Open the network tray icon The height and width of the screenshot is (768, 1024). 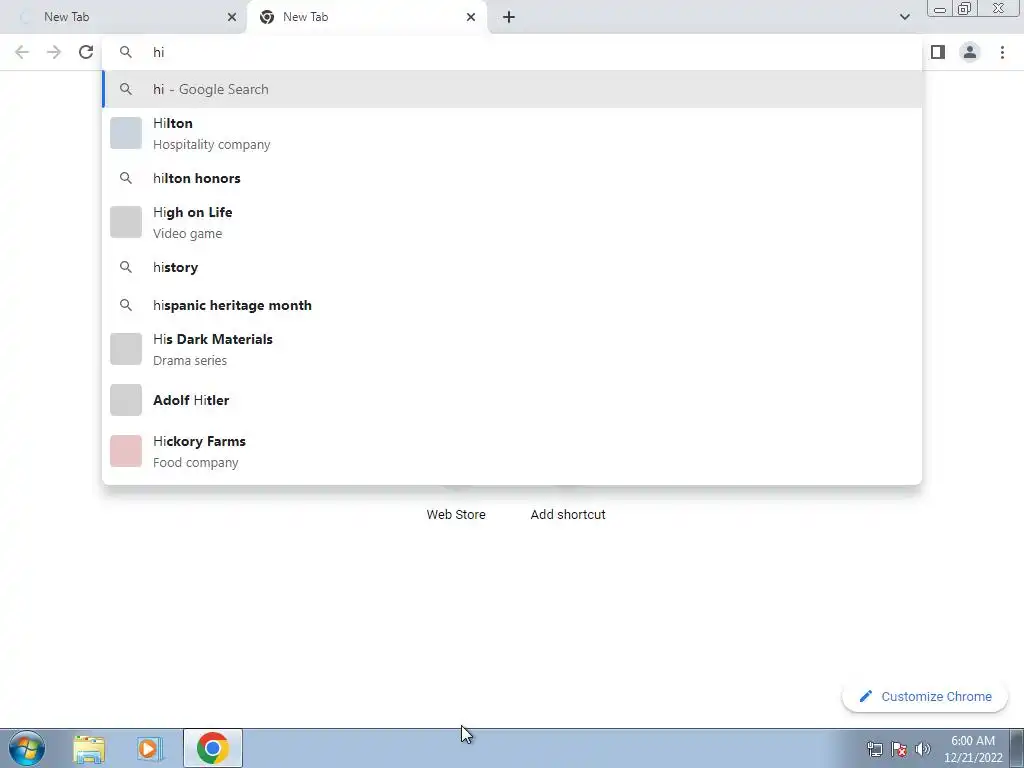pyautogui.click(x=874, y=749)
